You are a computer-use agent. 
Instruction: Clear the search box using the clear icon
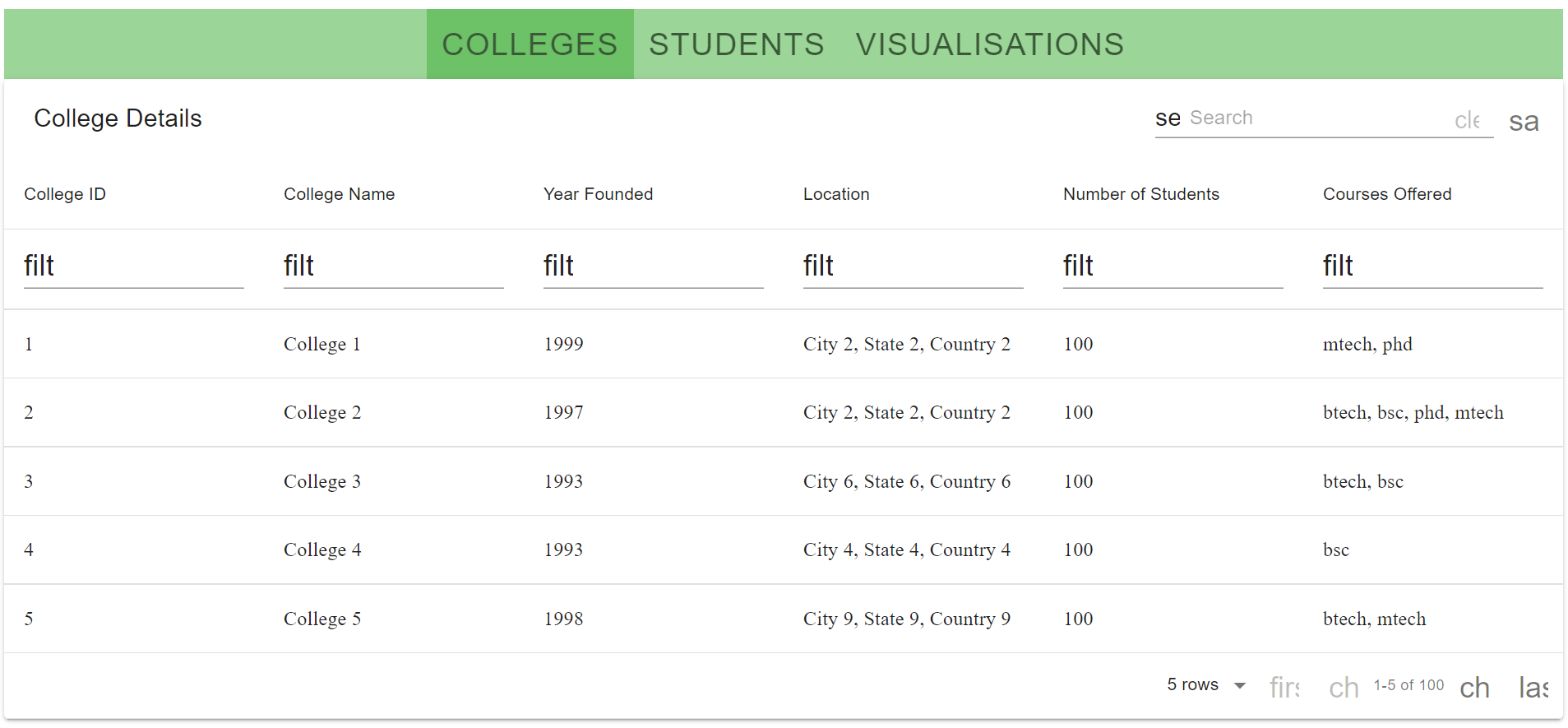[x=1468, y=120]
